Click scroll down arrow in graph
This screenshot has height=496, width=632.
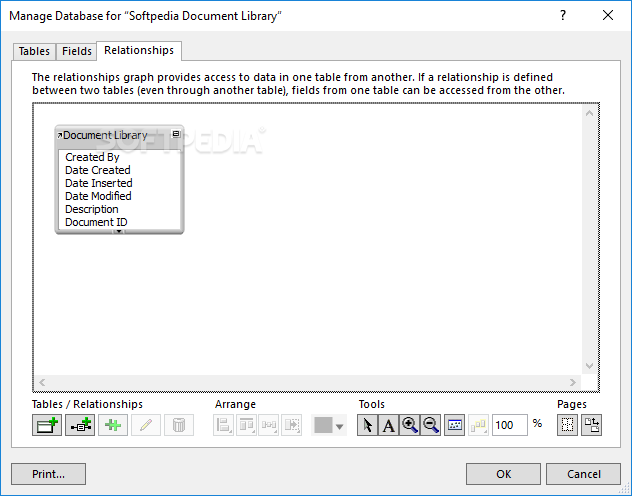pyautogui.click(x=589, y=366)
